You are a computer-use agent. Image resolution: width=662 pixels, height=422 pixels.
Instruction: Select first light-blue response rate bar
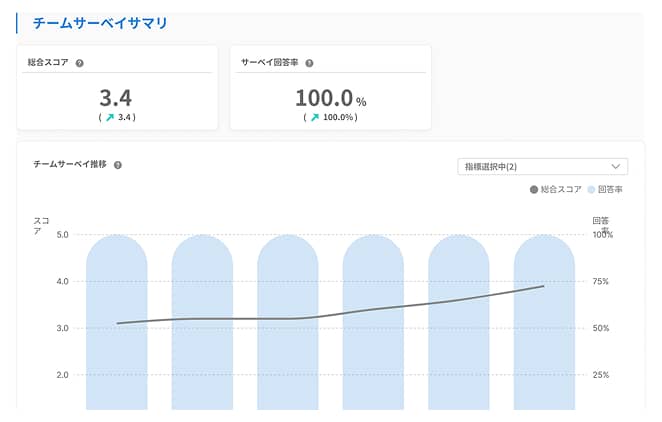[117, 322]
